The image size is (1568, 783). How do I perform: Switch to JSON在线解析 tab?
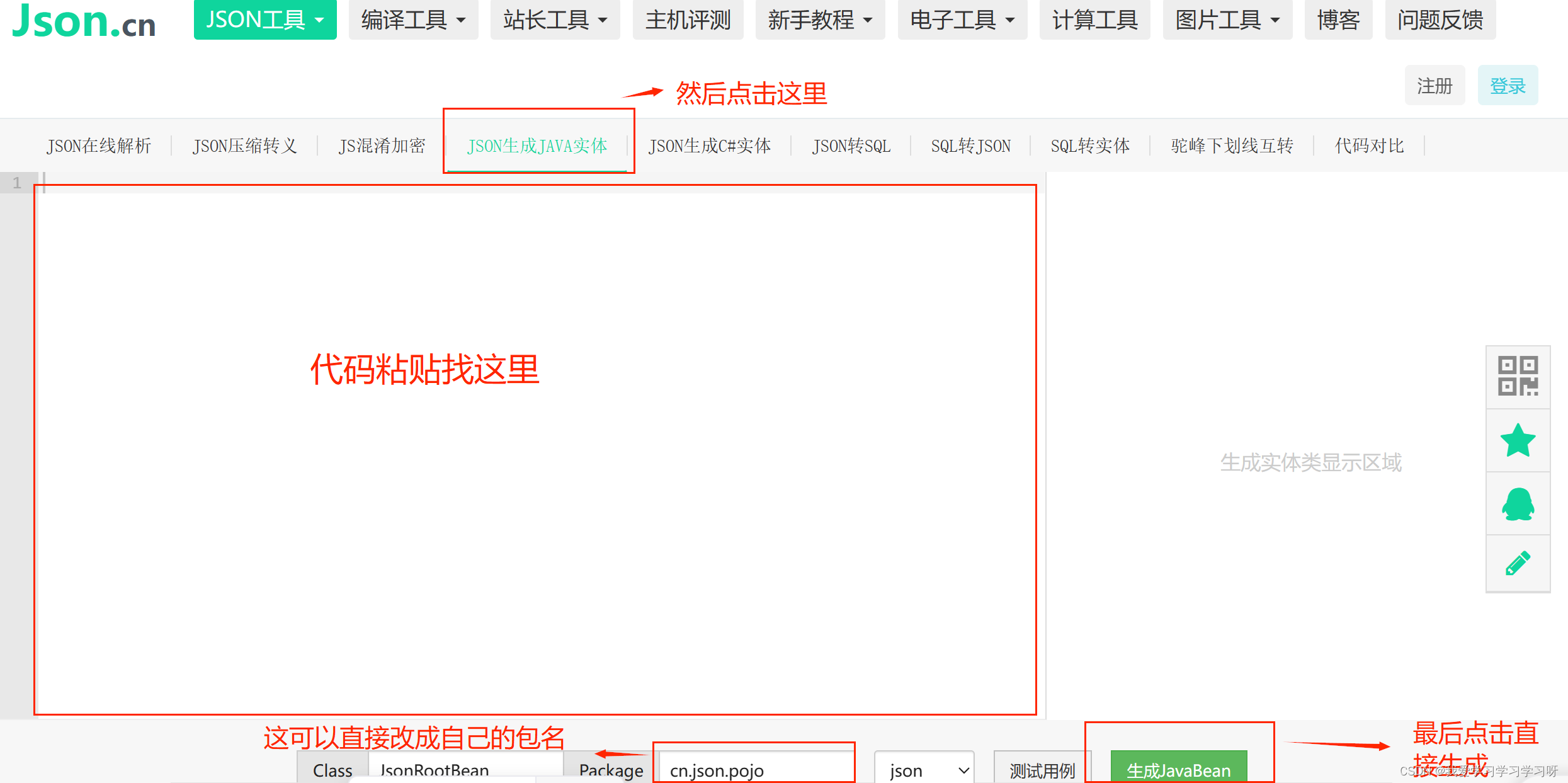tap(99, 146)
